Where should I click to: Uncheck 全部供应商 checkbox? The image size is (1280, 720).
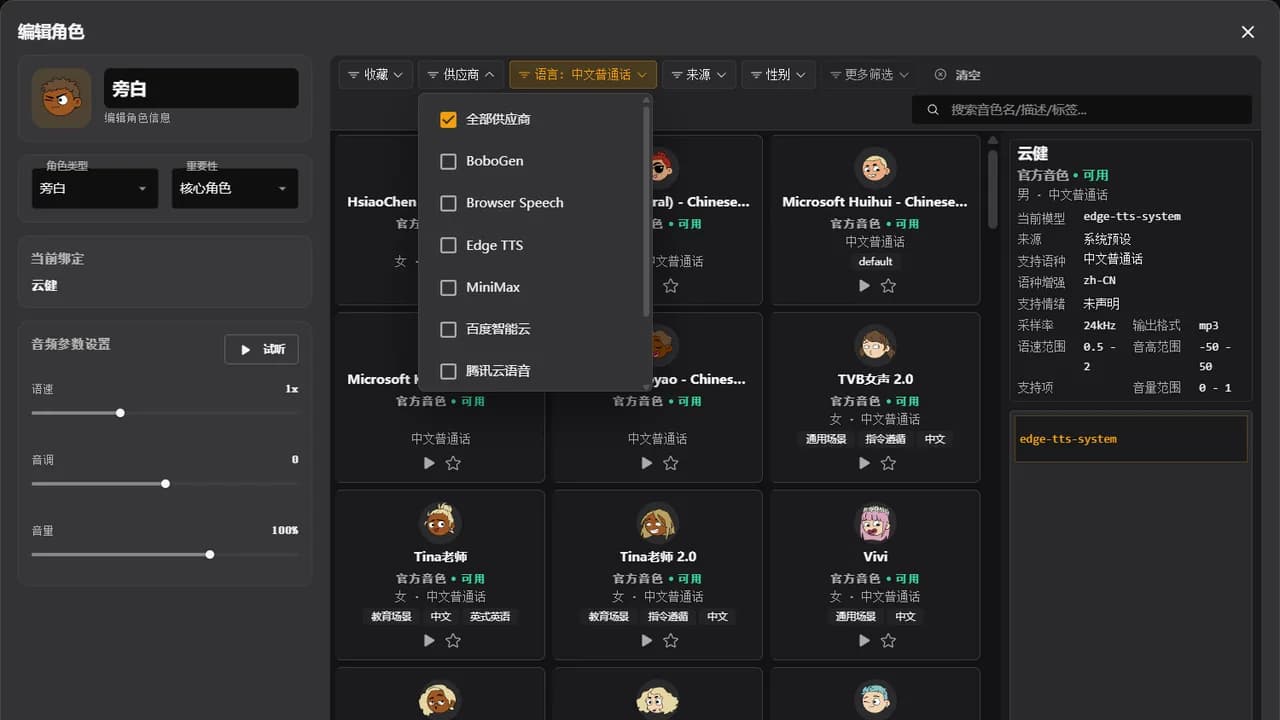448,119
